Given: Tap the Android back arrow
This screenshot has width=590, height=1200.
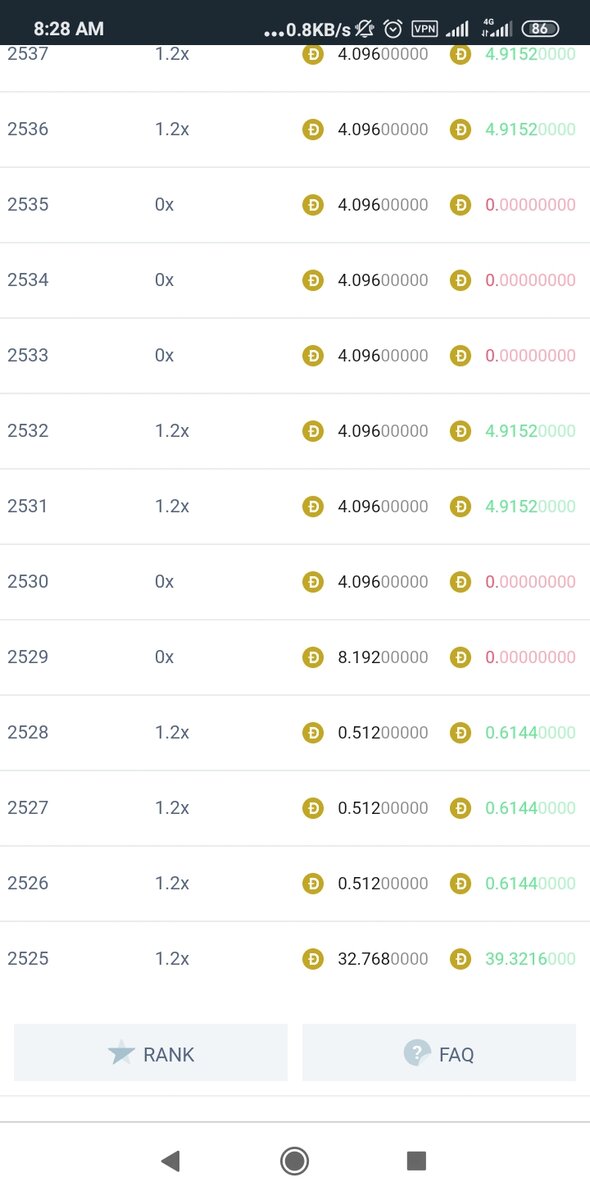Looking at the screenshot, I should (170, 1160).
